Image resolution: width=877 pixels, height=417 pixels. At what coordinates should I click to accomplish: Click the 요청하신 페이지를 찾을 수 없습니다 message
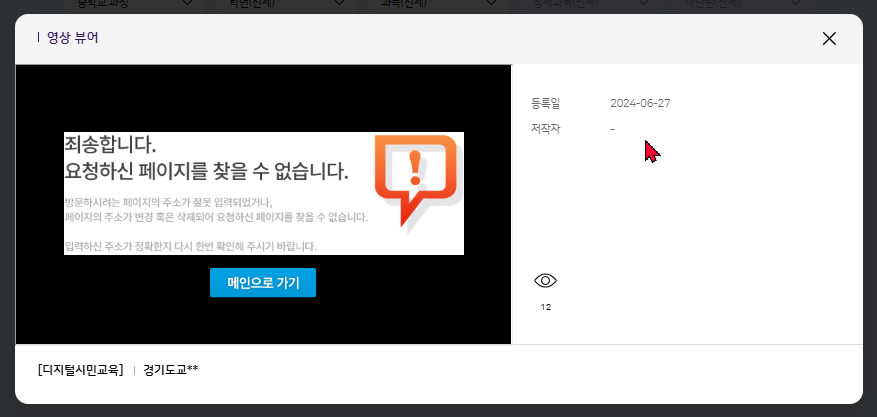pos(206,171)
